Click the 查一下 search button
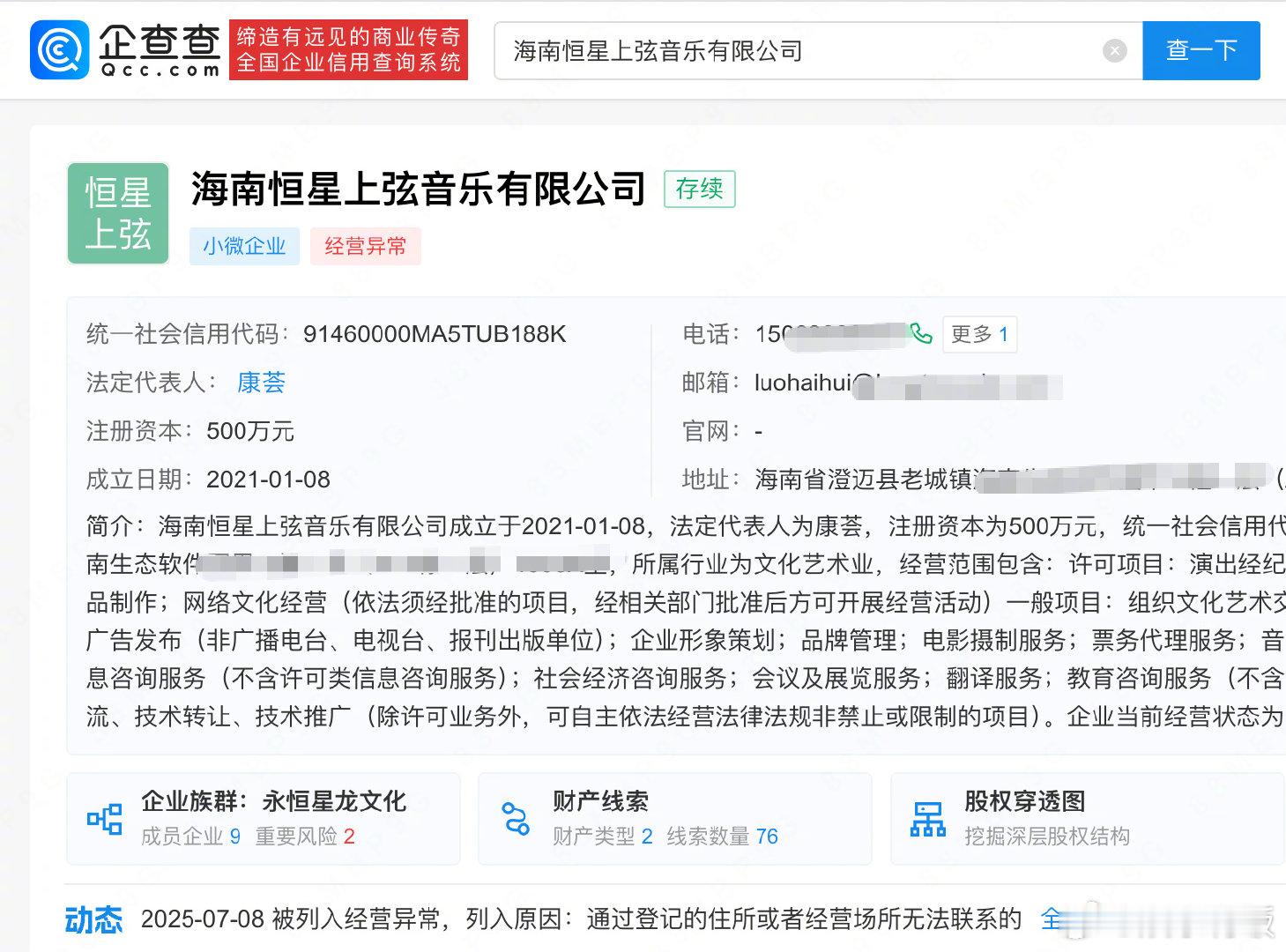This screenshot has width=1286, height=952. point(1201,51)
